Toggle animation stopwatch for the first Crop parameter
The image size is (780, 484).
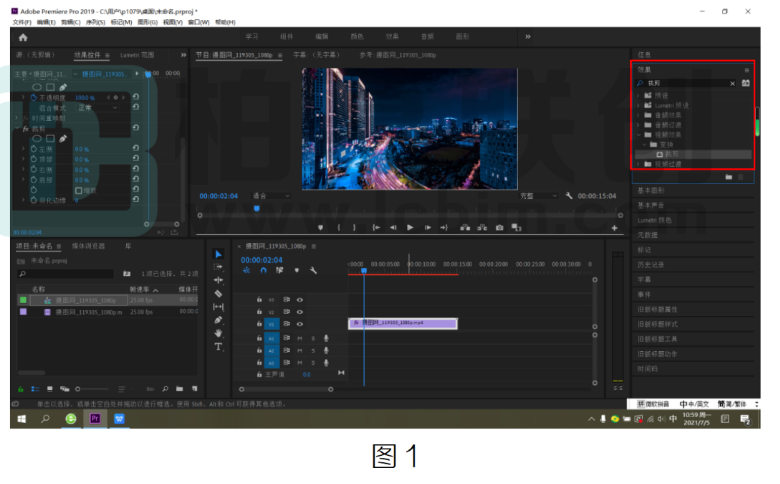(x=34, y=149)
